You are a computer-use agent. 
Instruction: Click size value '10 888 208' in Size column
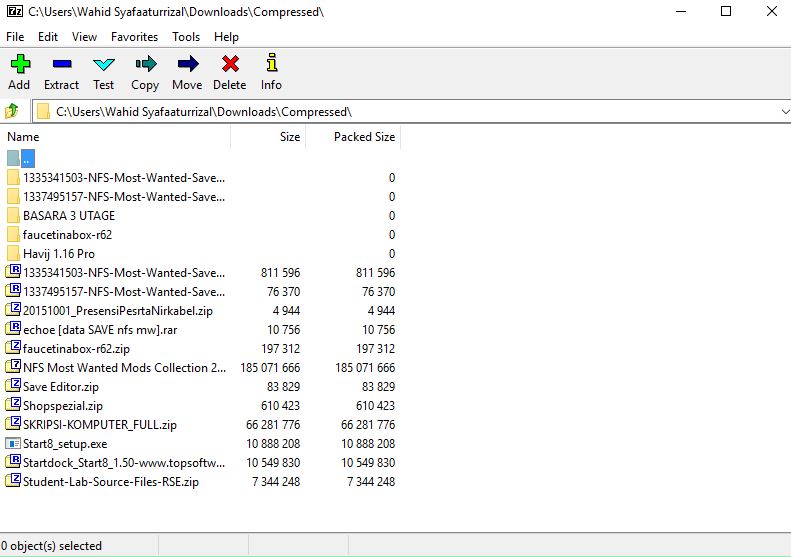273,444
